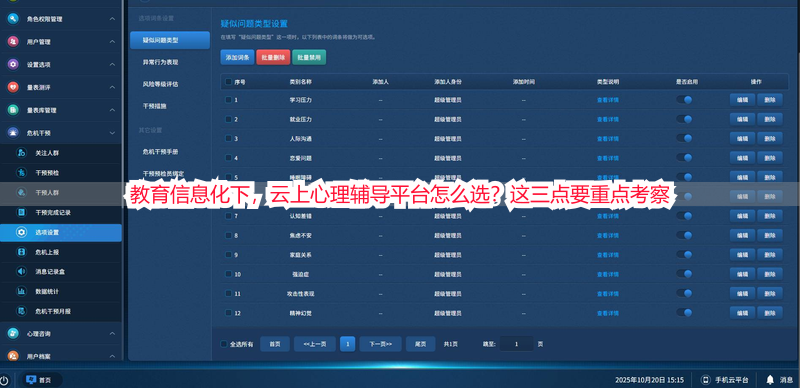Expand 量表库管理 with its chevron
This screenshot has width=800, height=388.
click(x=112, y=110)
